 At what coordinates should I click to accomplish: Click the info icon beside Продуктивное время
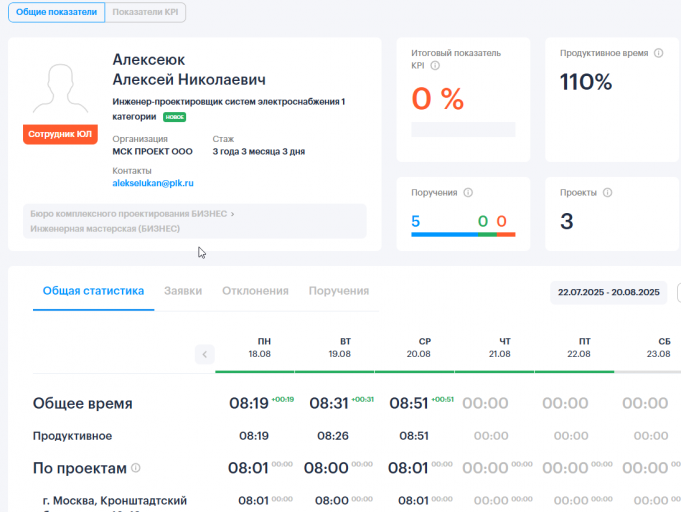pyautogui.click(x=658, y=53)
